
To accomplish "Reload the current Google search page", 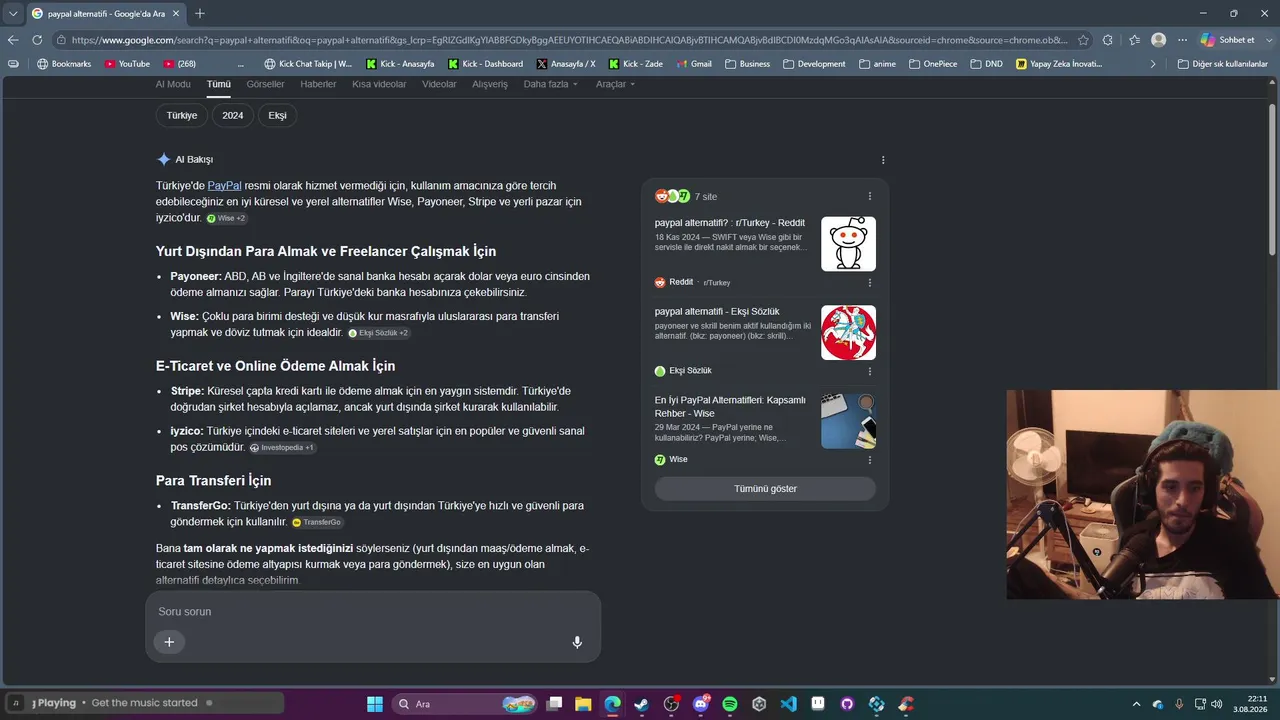I will coord(37,40).
